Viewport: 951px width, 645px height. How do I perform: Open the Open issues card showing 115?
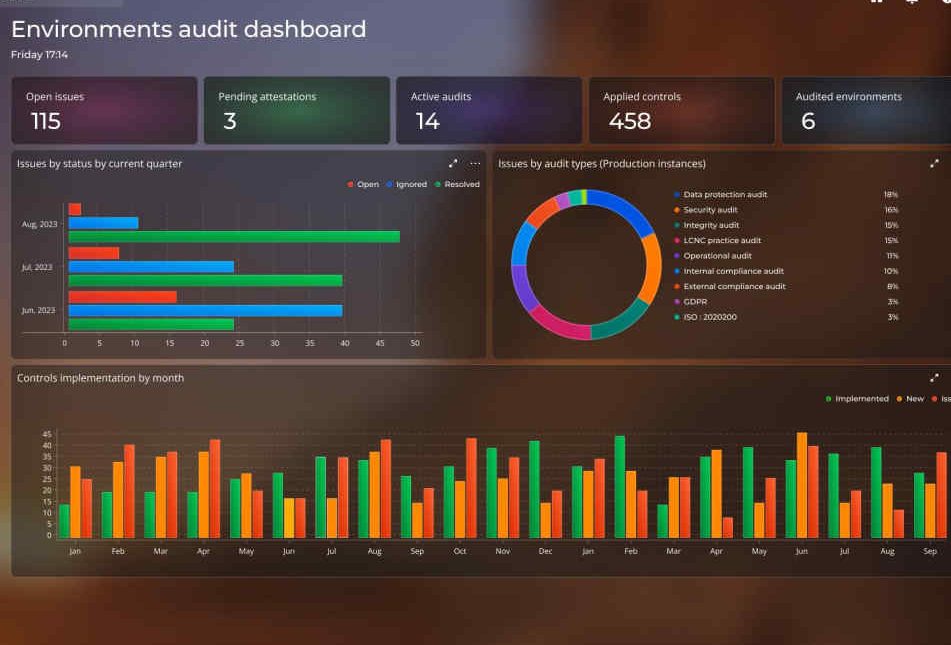click(104, 110)
